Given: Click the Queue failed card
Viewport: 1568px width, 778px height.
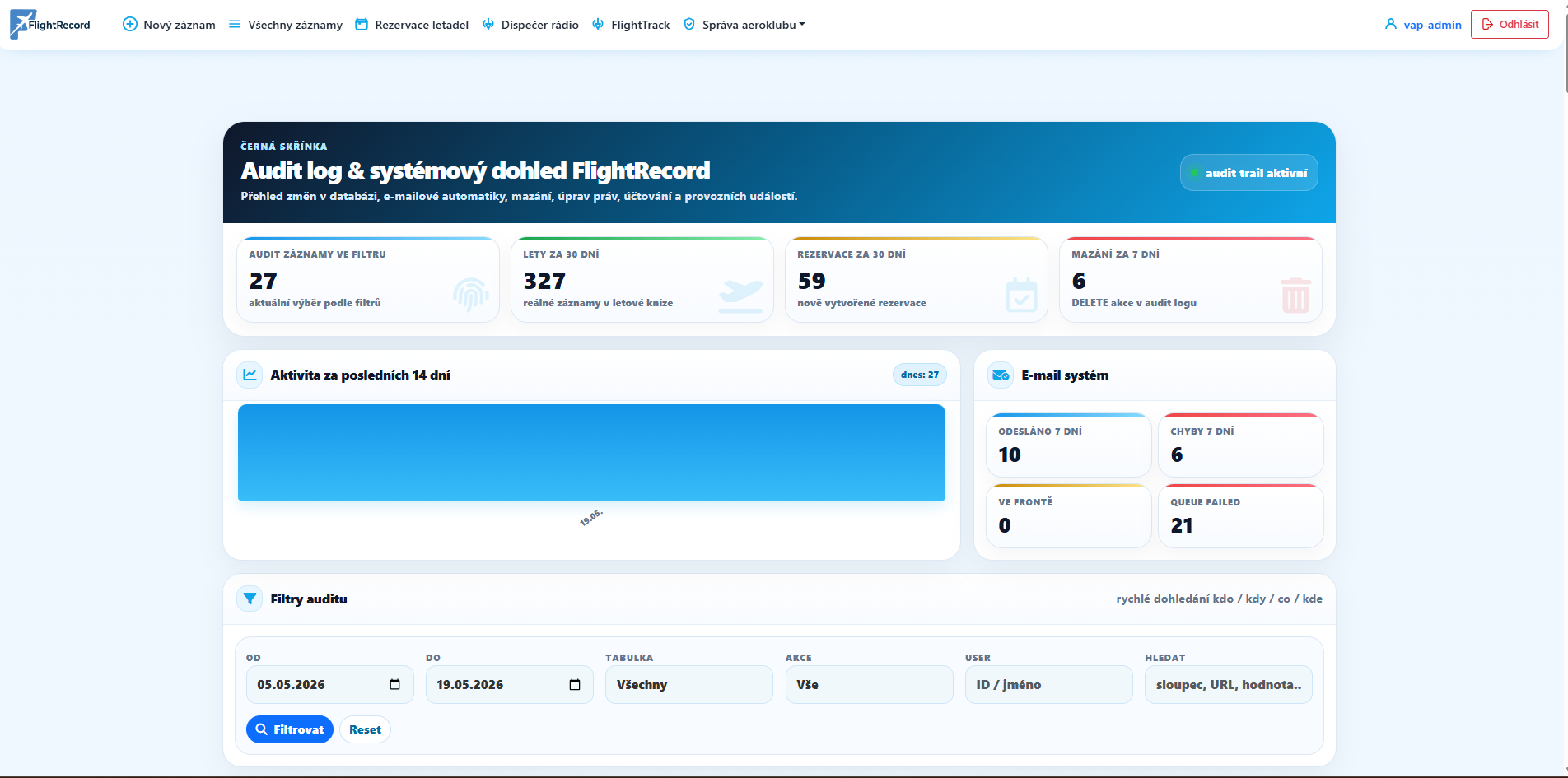Looking at the screenshot, I should point(1241,516).
